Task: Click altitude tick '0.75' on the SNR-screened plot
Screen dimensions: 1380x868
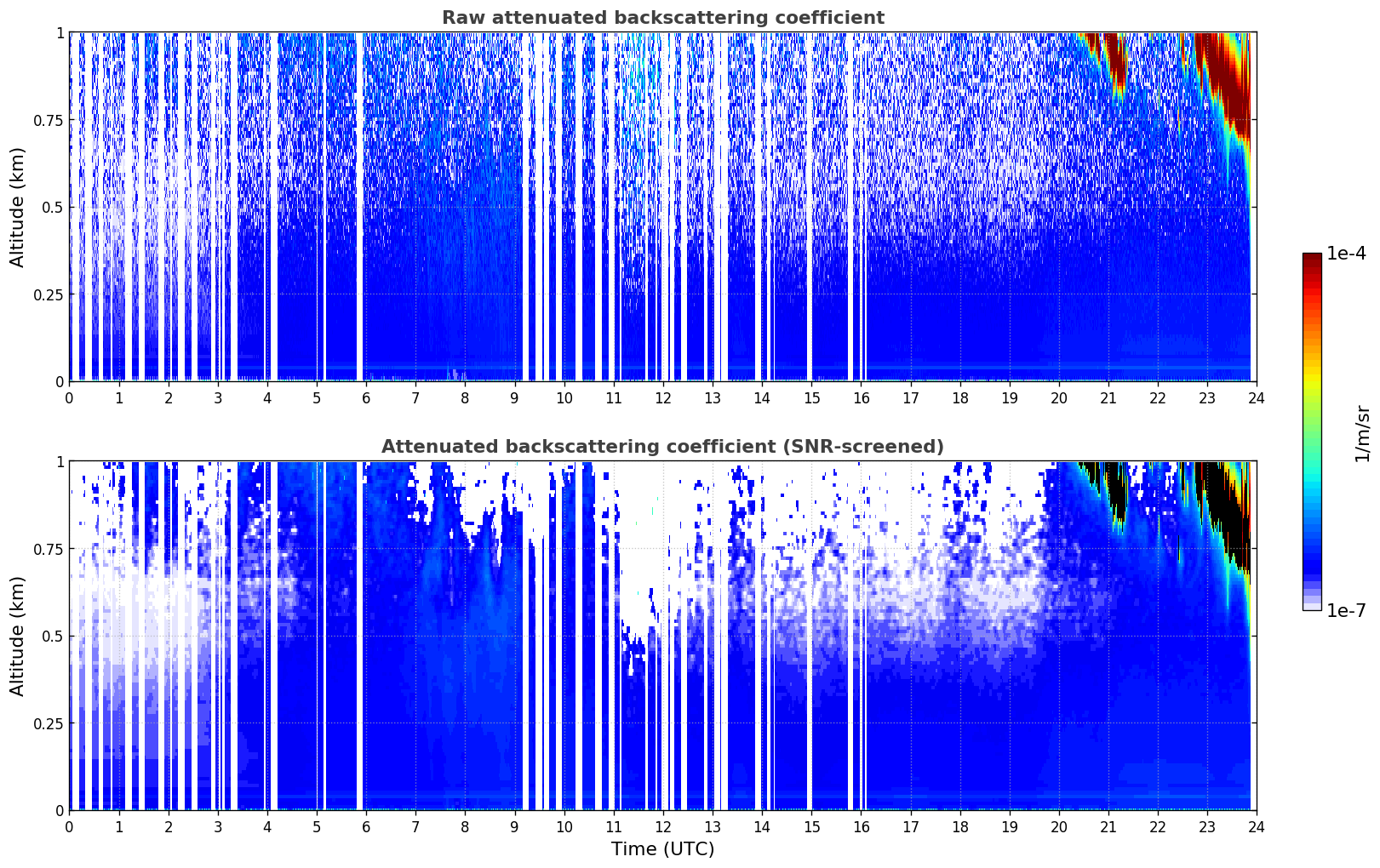Action: pyautogui.click(x=49, y=549)
